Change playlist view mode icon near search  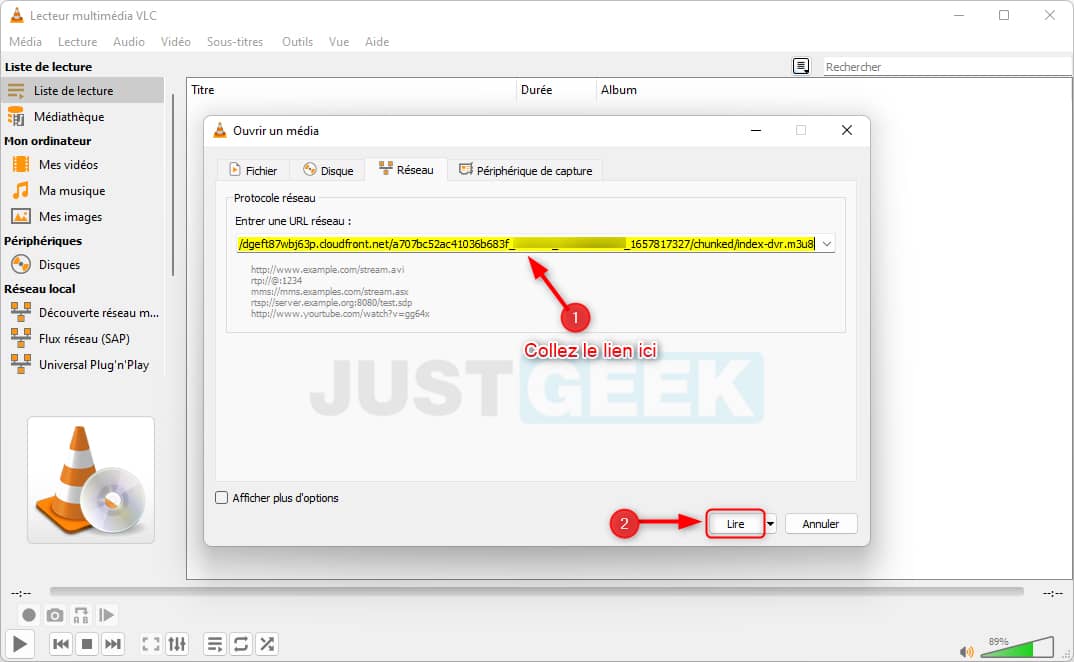801,66
